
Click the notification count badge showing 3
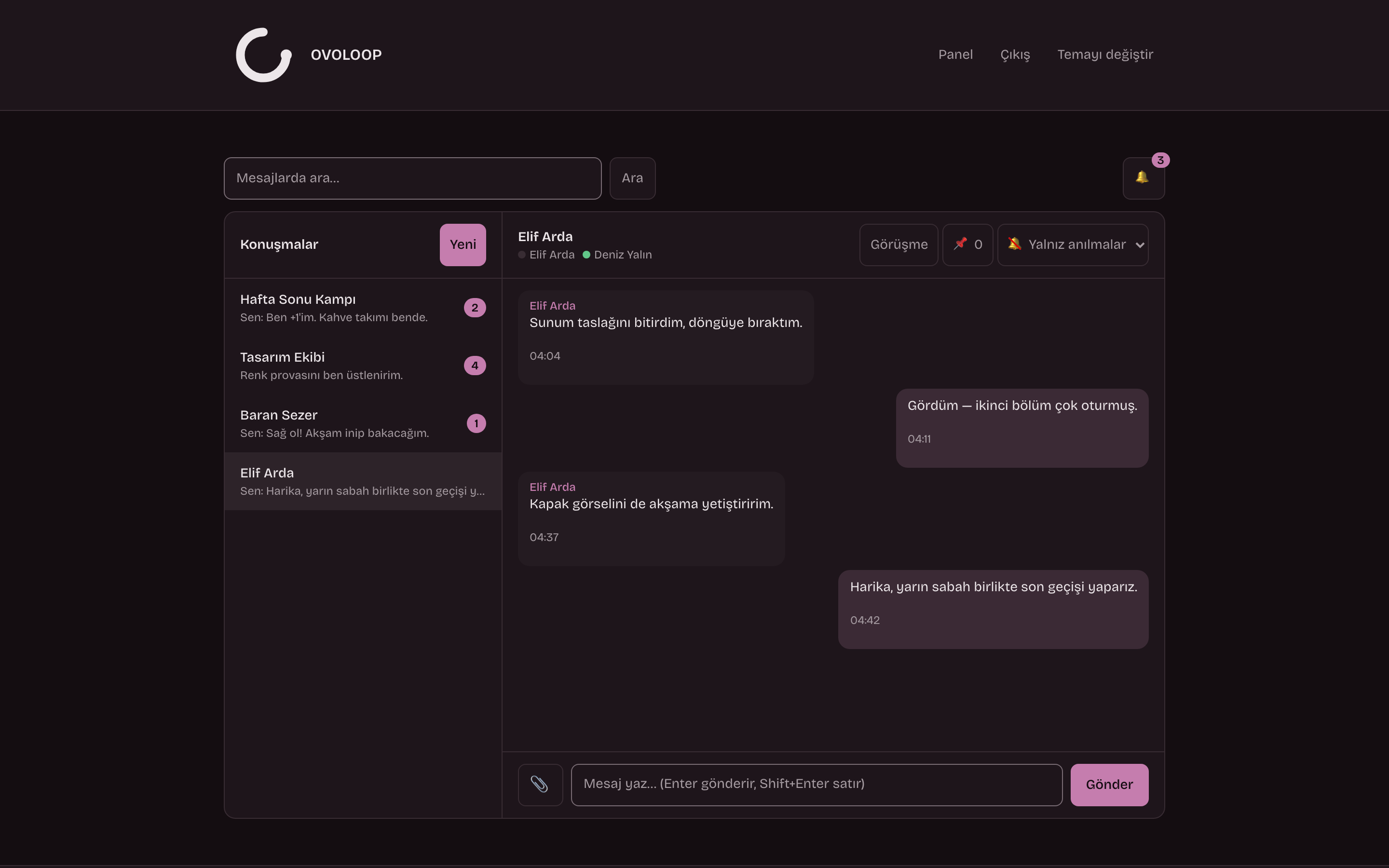tap(1160, 160)
